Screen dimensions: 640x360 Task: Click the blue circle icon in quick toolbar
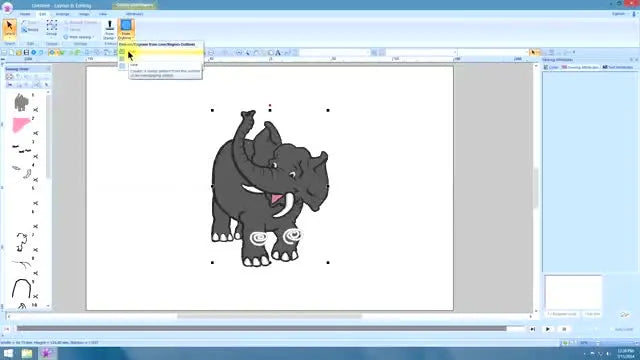point(34,53)
